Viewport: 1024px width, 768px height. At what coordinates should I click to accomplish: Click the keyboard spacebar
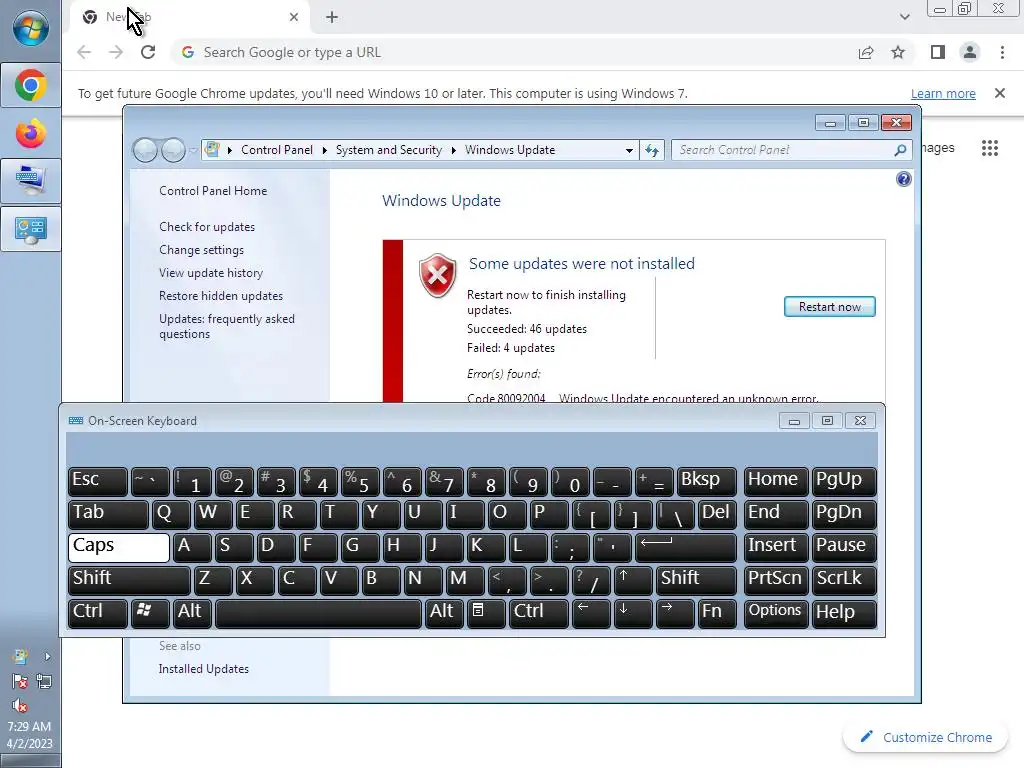[x=318, y=612]
